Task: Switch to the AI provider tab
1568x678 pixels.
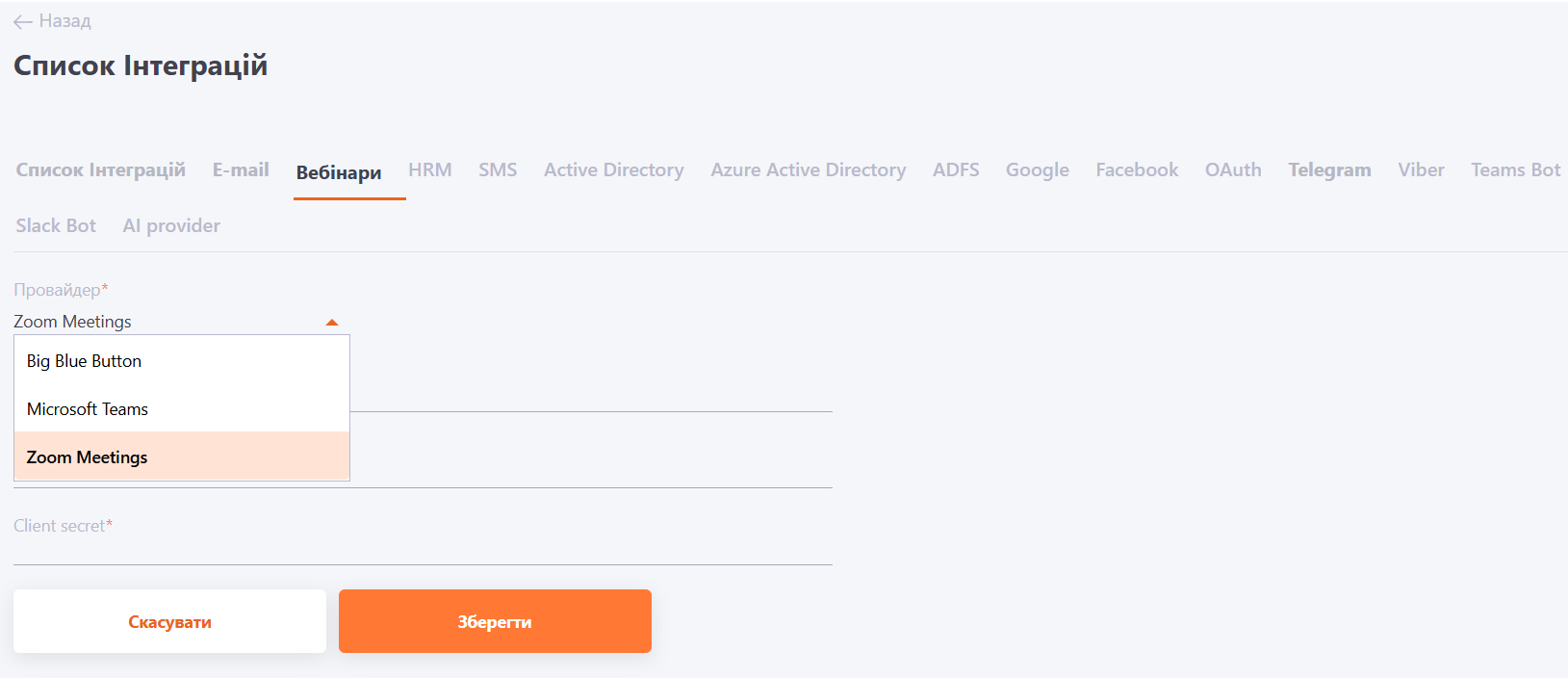Action: tap(171, 226)
